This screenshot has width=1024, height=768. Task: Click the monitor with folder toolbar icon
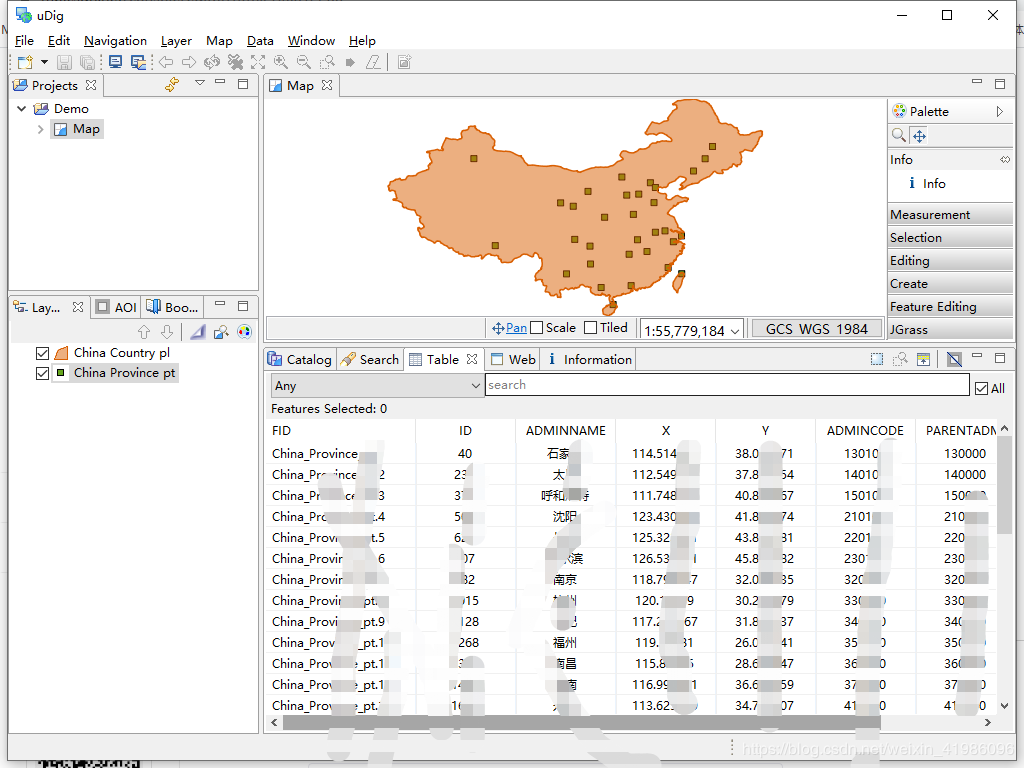coord(138,62)
